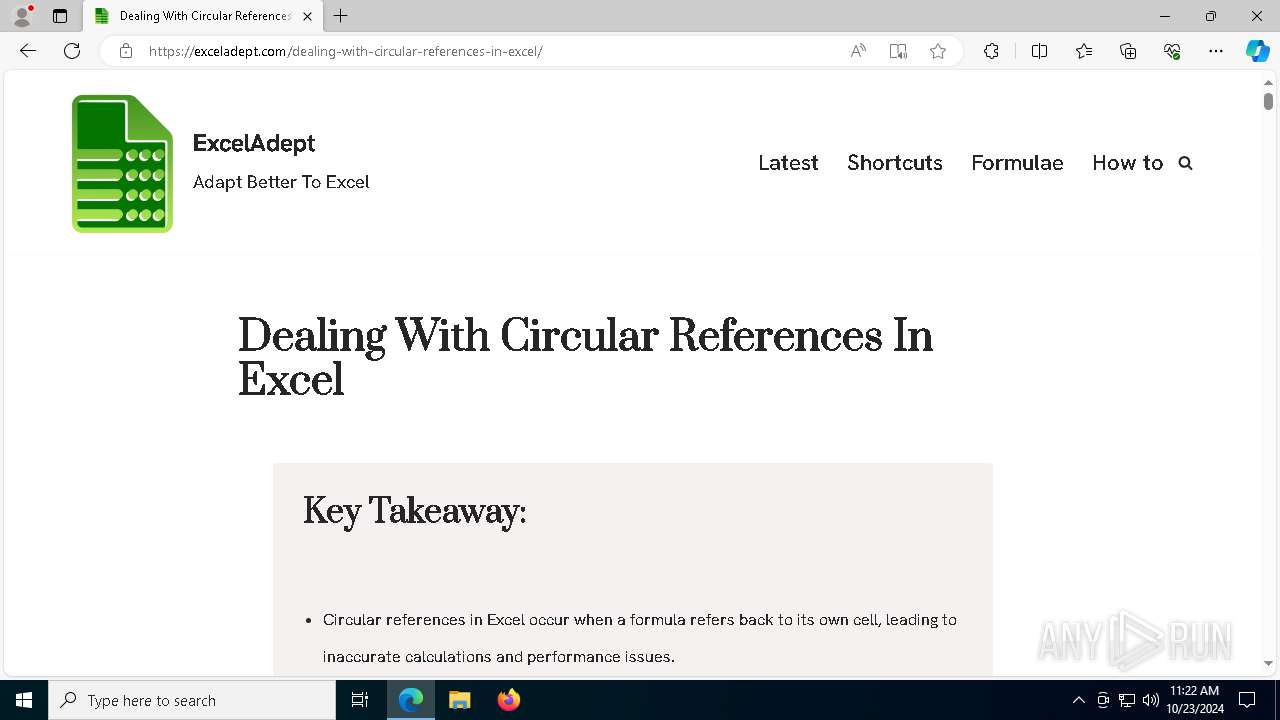Open File Explorer from taskbar
The image size is (1280, 720).
coord(459,700)
